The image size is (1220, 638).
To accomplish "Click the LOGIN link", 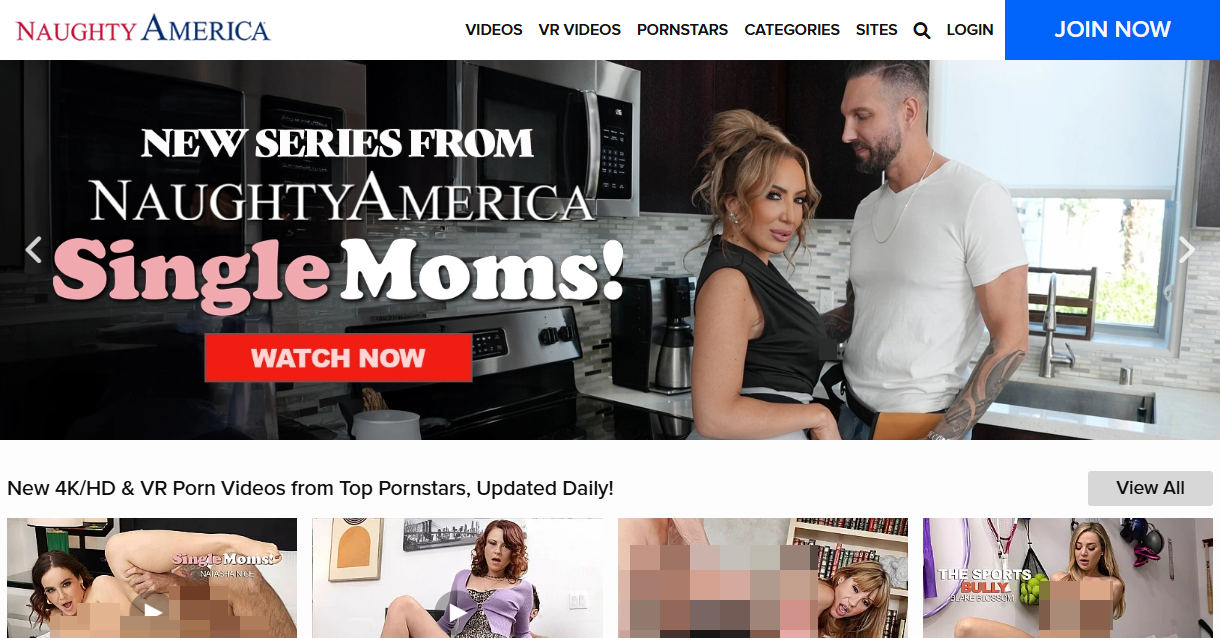I will (x=970, y=30).
